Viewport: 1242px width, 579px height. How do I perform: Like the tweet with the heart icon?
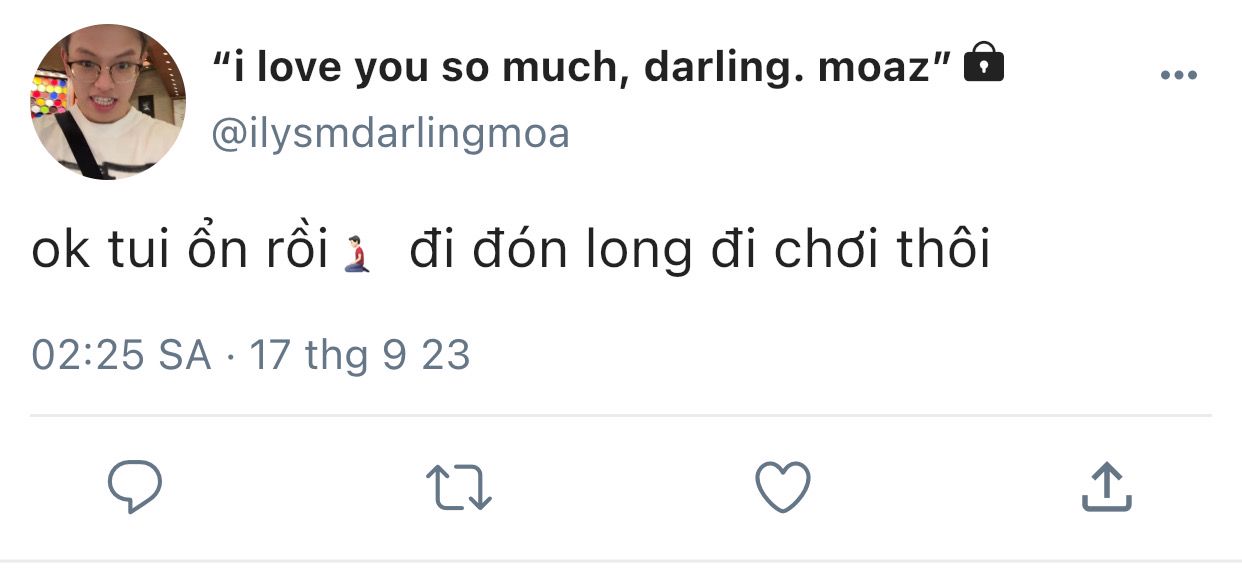782,487
